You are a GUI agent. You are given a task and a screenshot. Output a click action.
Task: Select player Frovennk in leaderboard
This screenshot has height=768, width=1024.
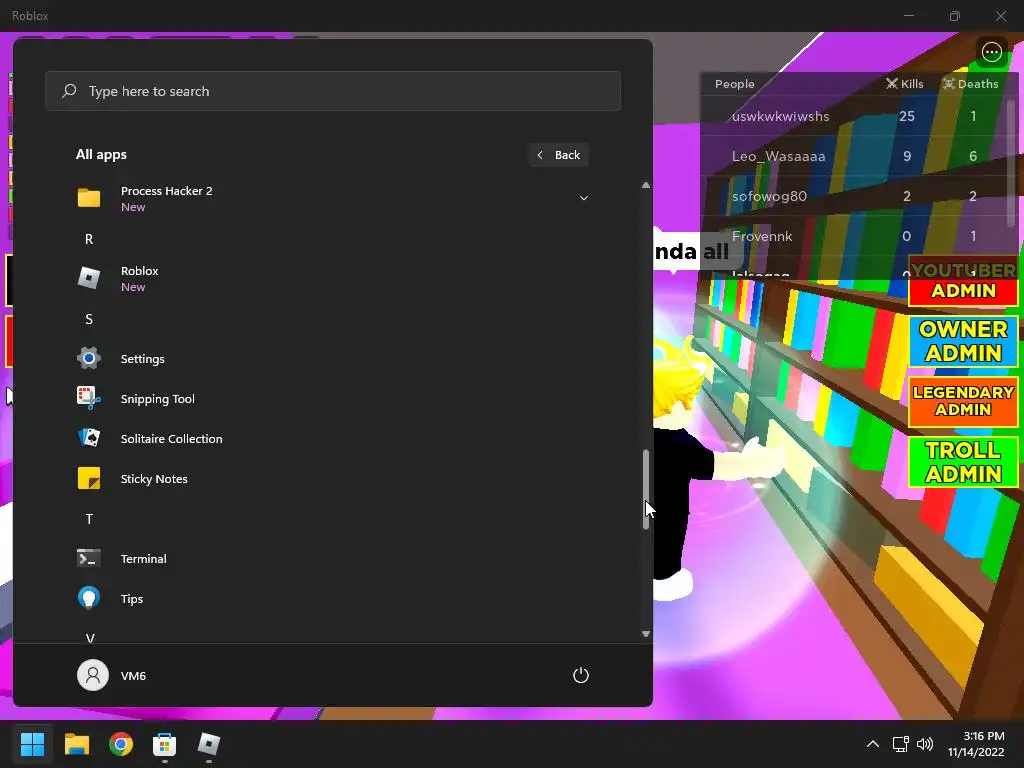[762, 236]
